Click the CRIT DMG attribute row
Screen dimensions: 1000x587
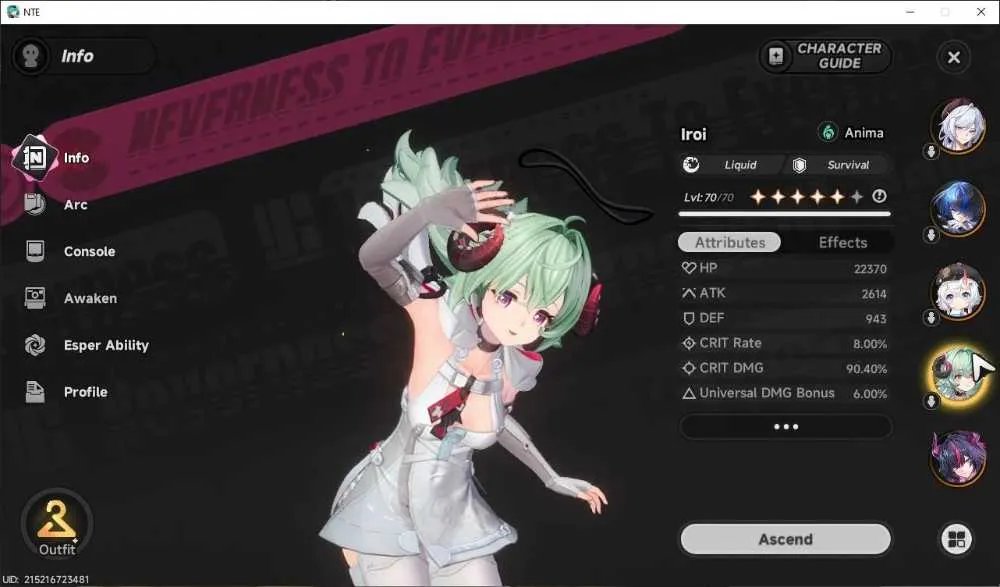point(784,368)
